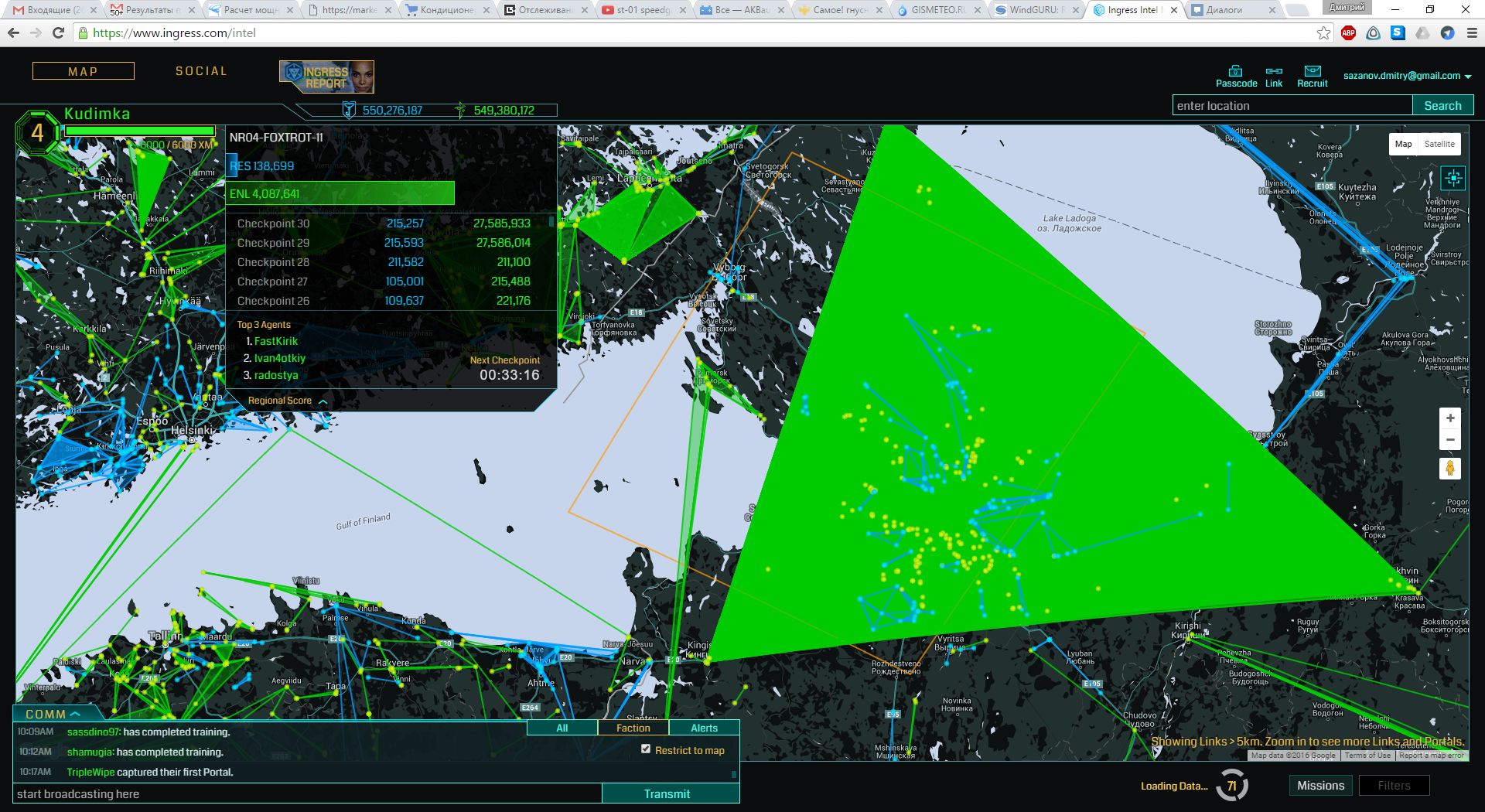This screenshot has height=812, width=1485.
Task: Select top agent Ivan4otkiy
Action: pyautogui.click(x=280, y=358)
